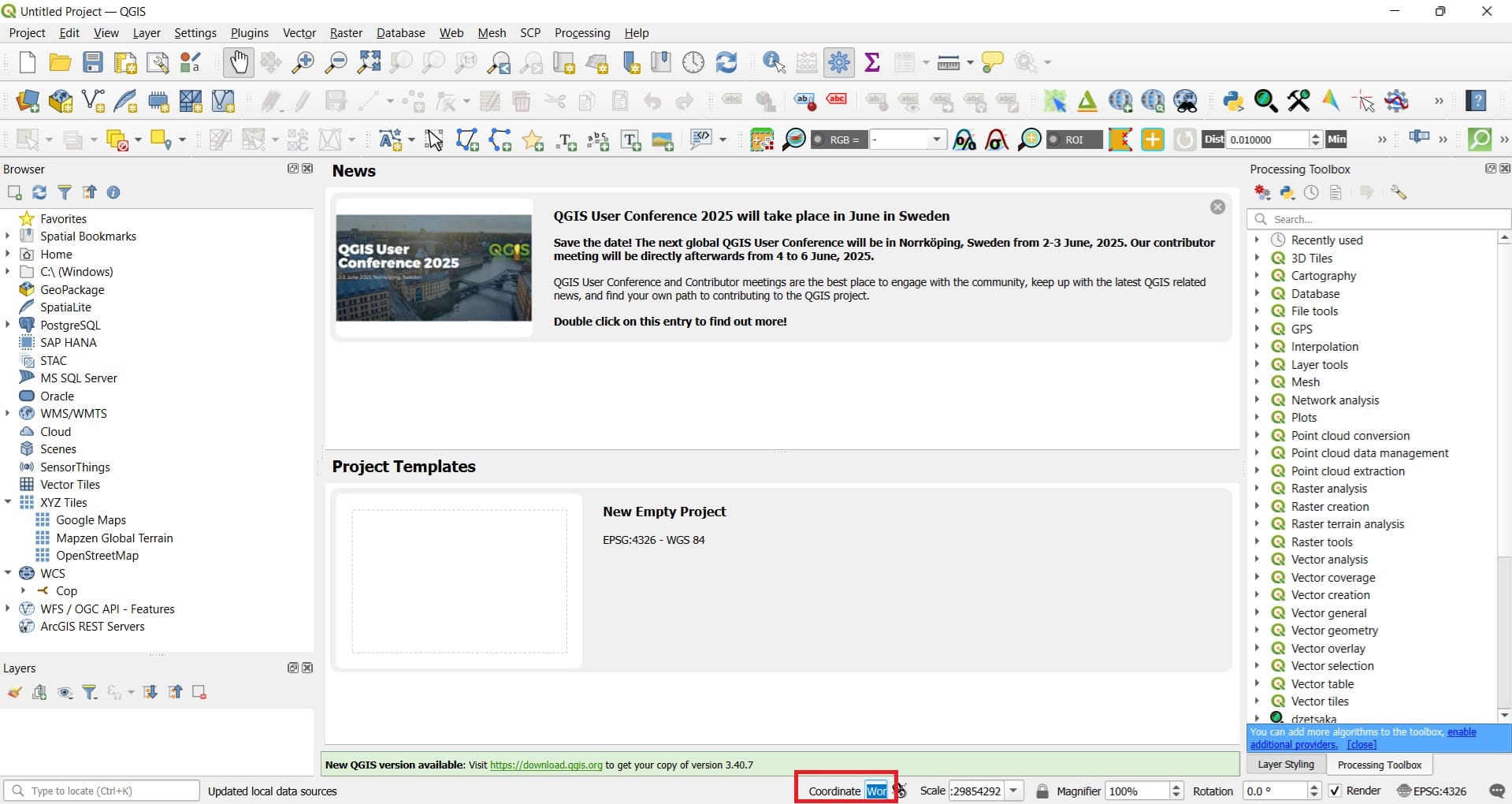Increase the Magnifier value stepper

pyautogui.click(x=1176, y=786)
